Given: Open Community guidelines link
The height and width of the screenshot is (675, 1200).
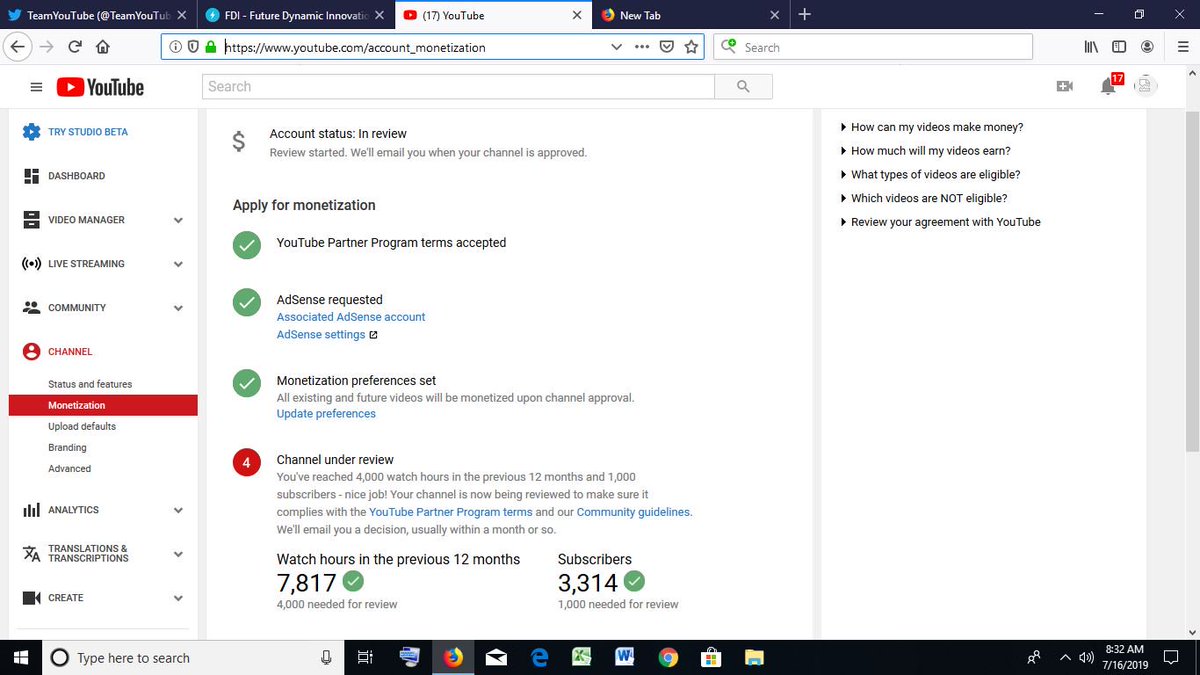Looking at the screenshot, I should coord(633,512).
